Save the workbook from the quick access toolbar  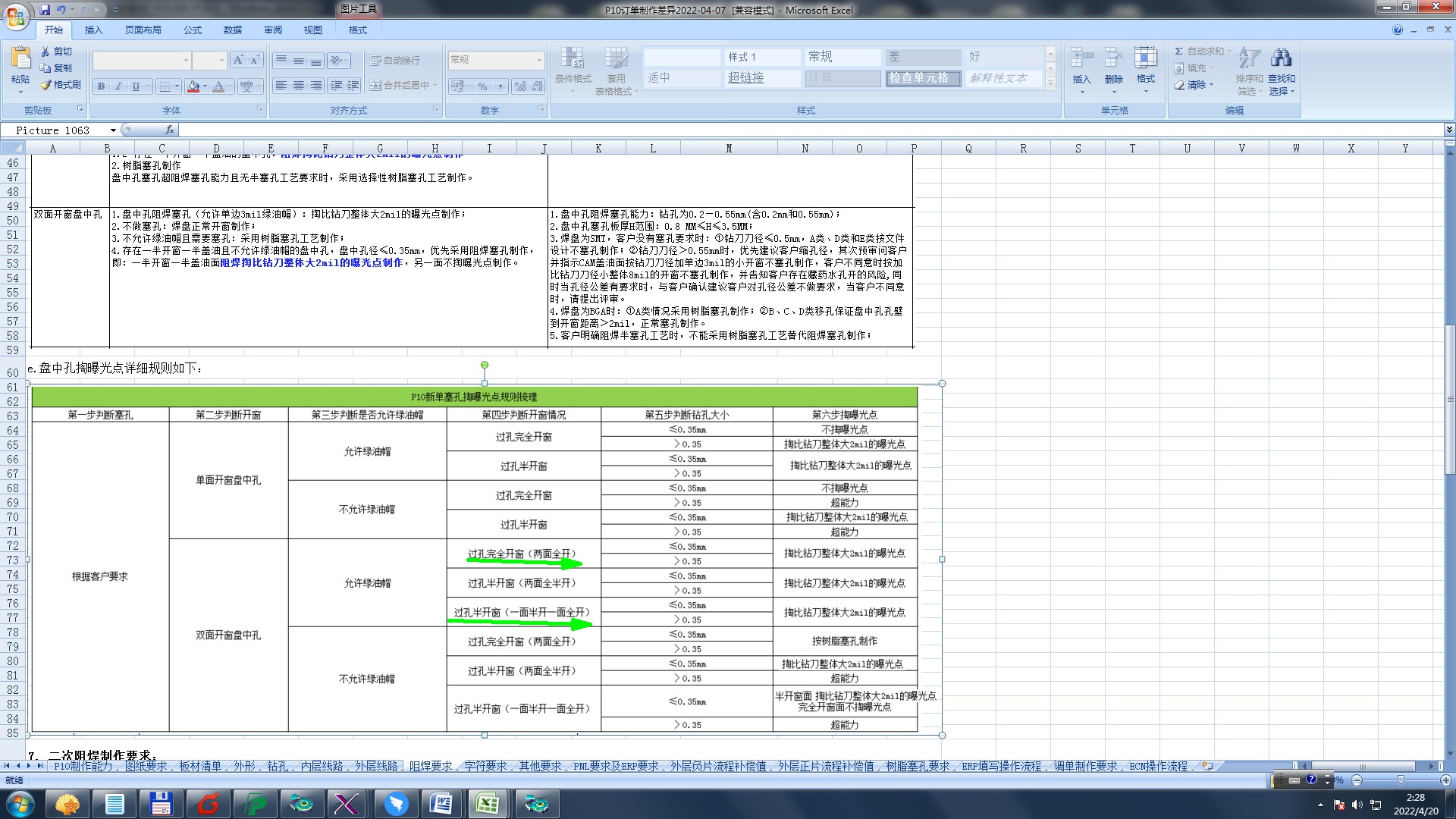click(x=45, y=10)
